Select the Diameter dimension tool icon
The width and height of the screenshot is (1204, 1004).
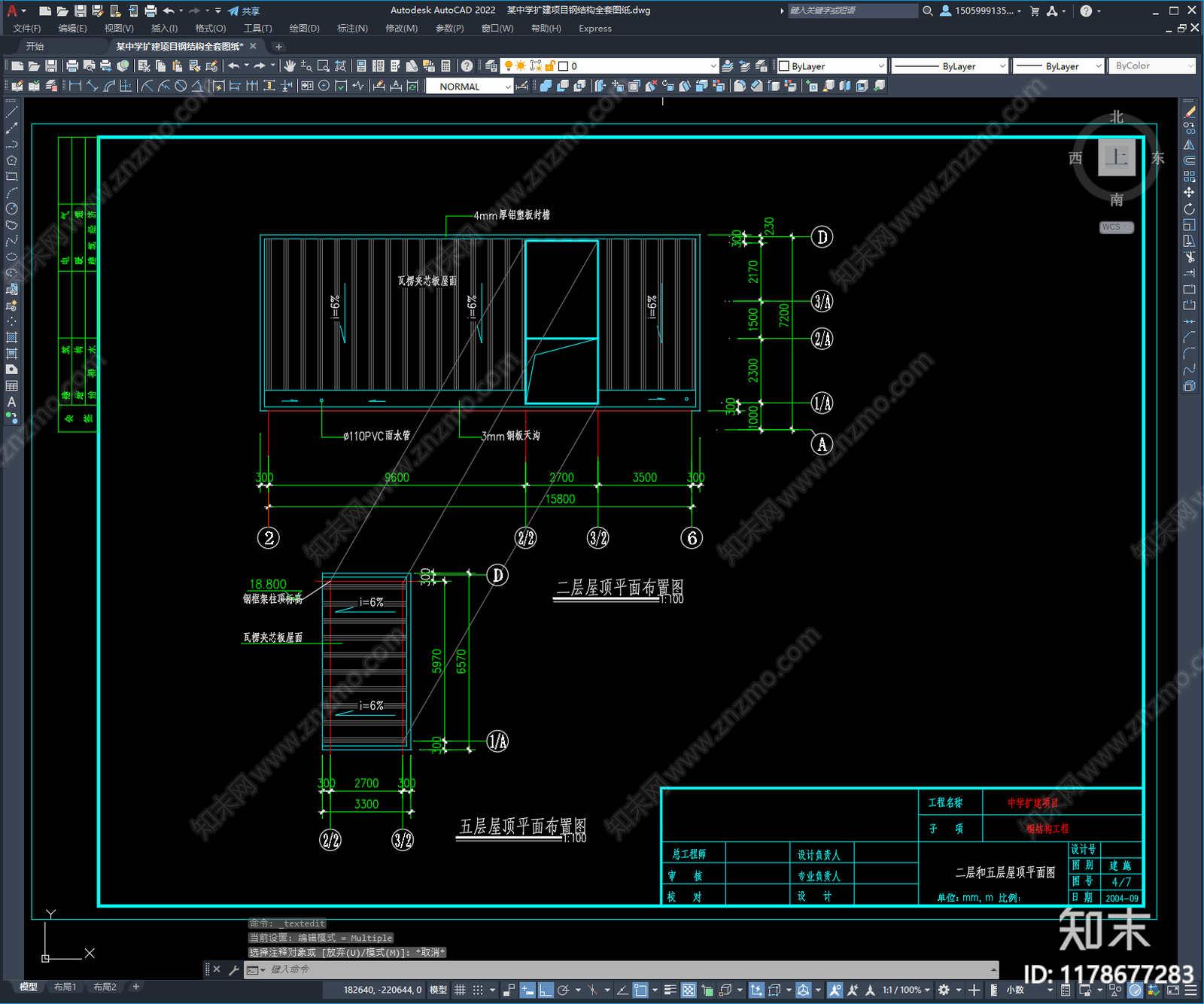[181, 86]
